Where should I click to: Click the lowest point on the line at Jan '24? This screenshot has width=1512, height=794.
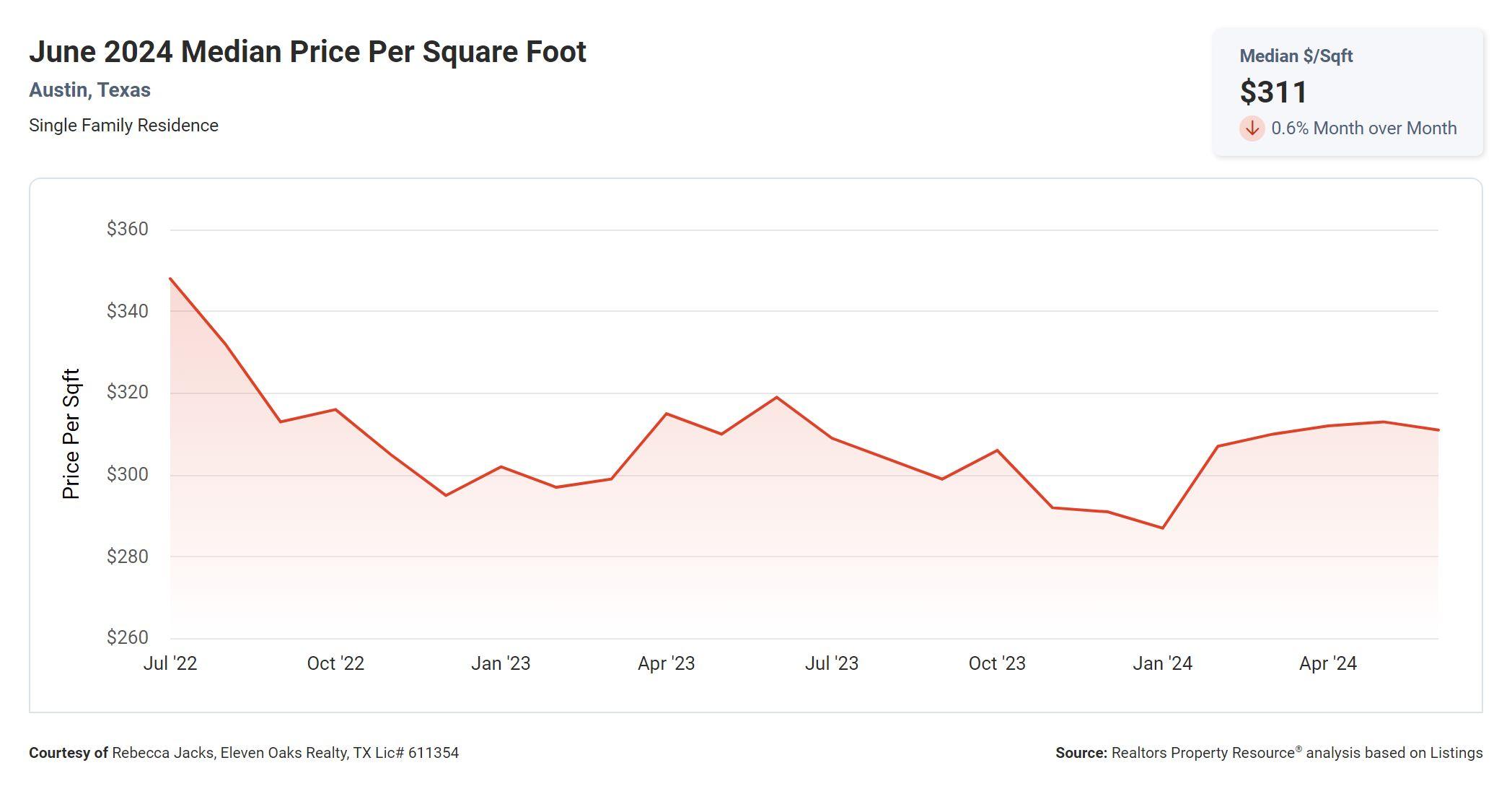pyautogui.click(x=1163, y=528)
